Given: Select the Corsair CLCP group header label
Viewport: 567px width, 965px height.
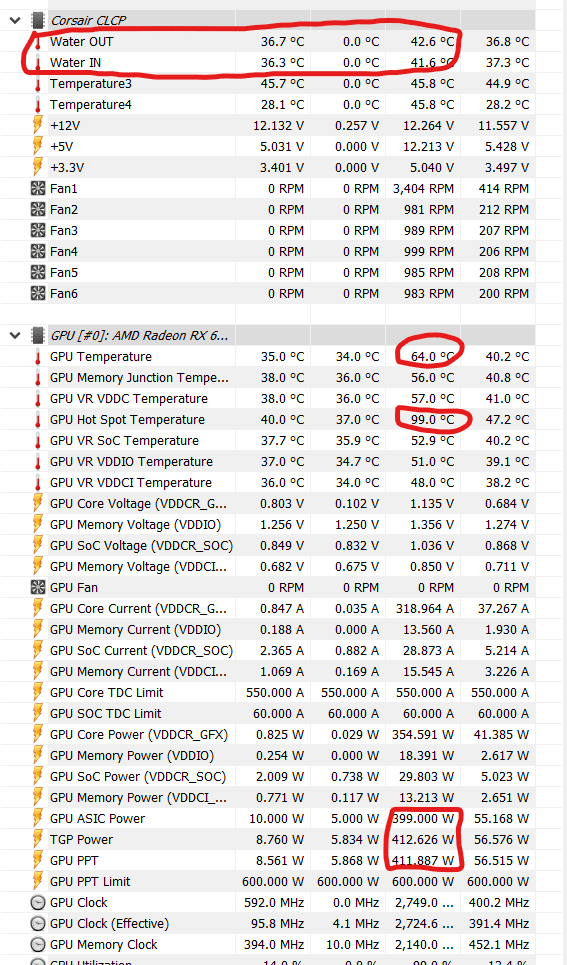Looking at the screenshot, I should pos(88,20).
